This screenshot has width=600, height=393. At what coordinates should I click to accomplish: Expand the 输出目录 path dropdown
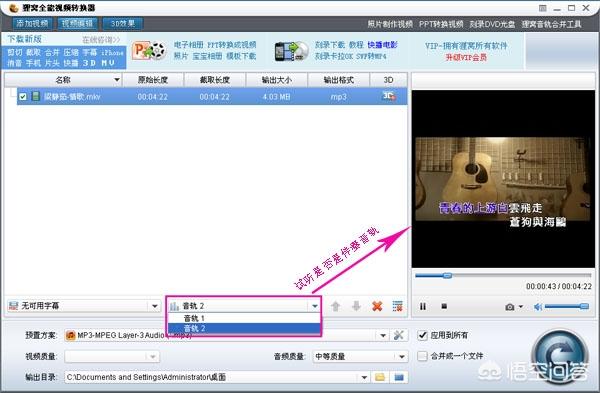coord(364,378)
